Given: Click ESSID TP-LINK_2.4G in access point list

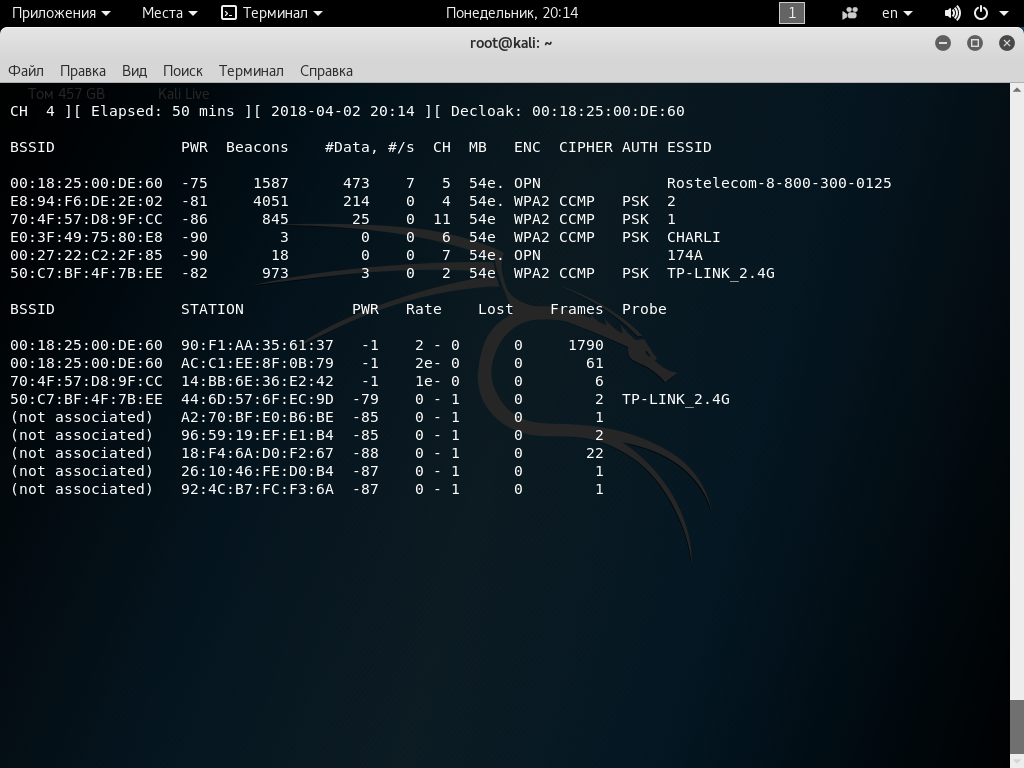Looking at the screenshot, I should click(720, 273).
